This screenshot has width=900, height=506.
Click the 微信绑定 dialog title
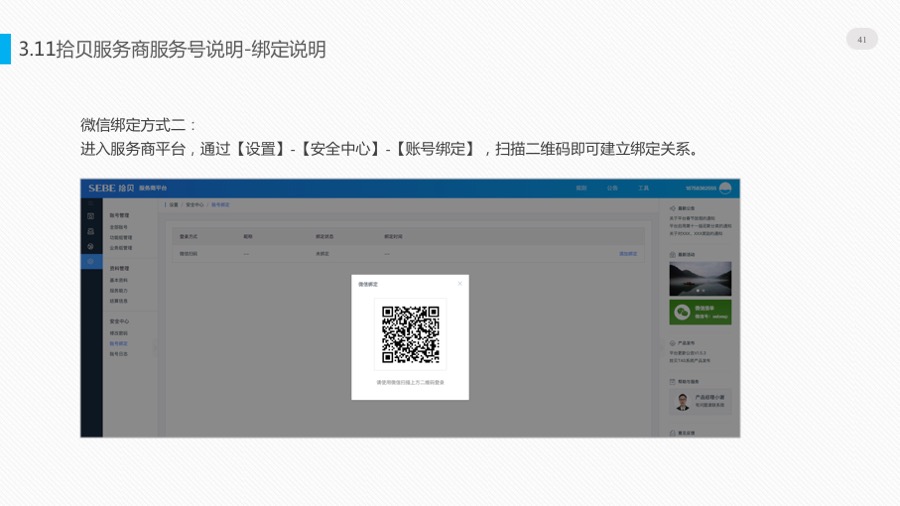click(368, 284)
